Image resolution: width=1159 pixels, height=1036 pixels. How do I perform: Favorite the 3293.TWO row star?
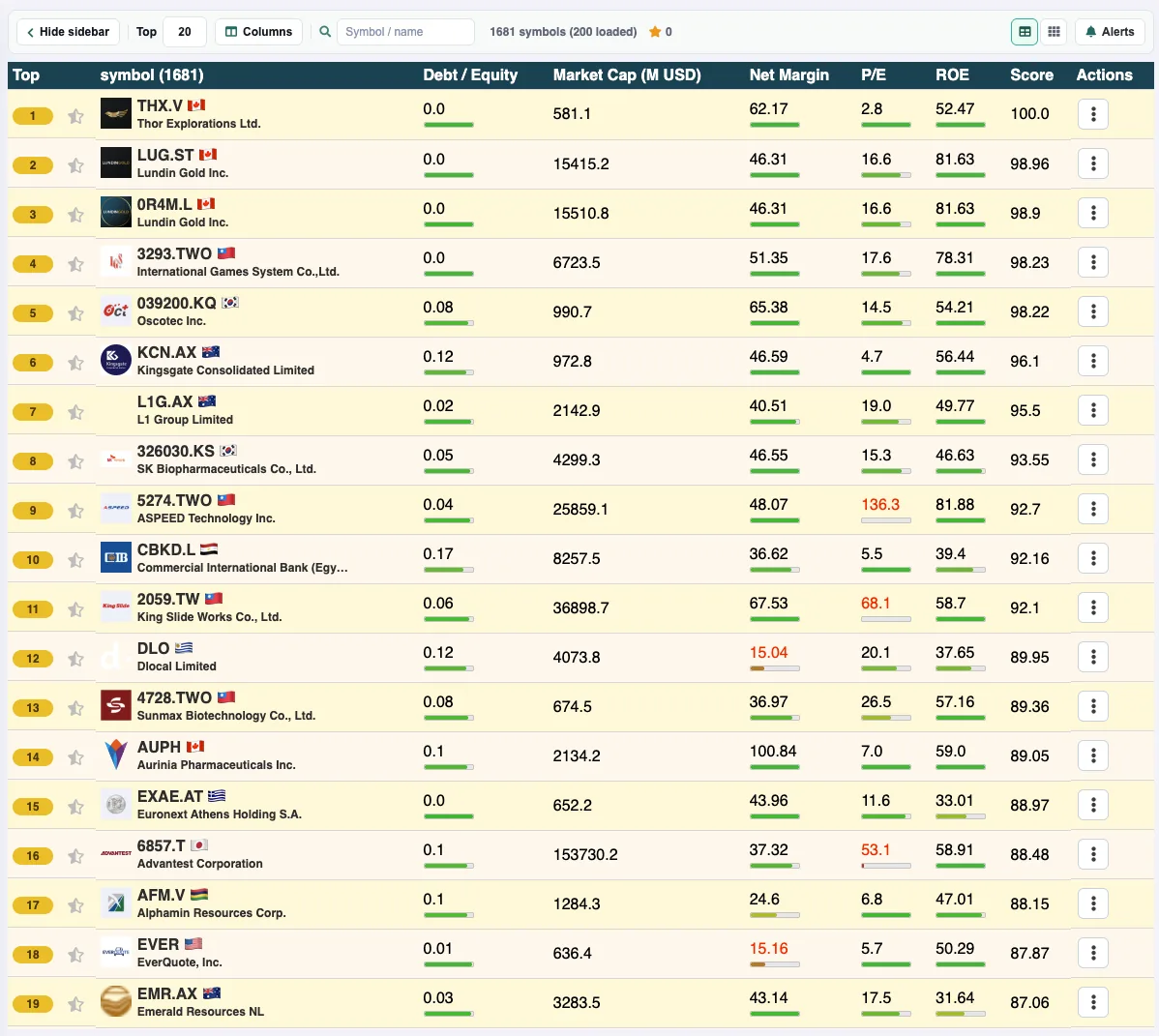[x=75, y=264]
